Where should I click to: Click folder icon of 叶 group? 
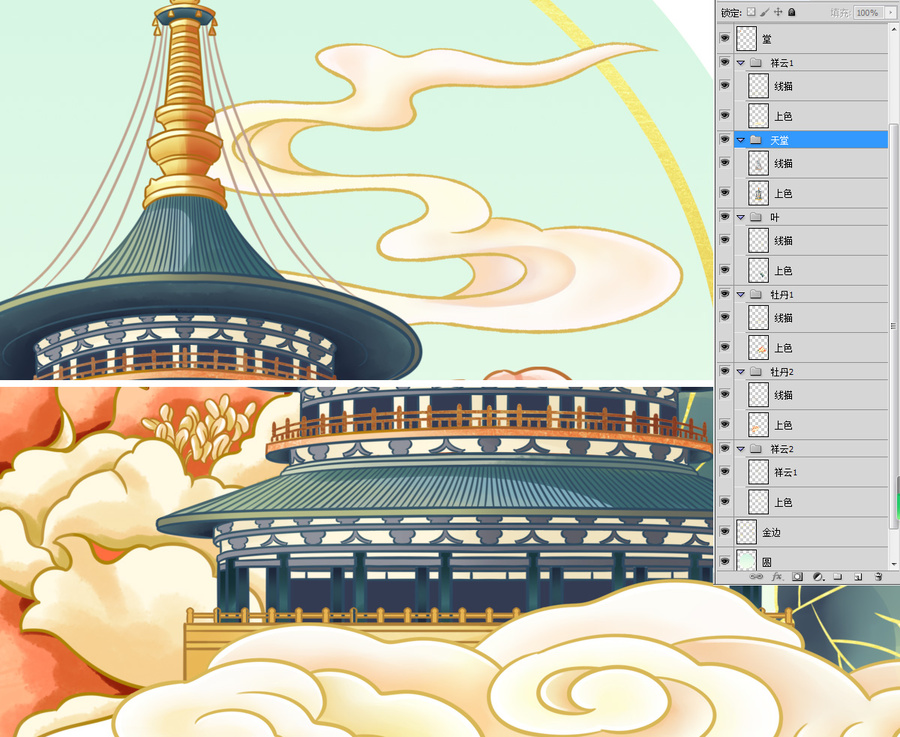tap(756, 217)
